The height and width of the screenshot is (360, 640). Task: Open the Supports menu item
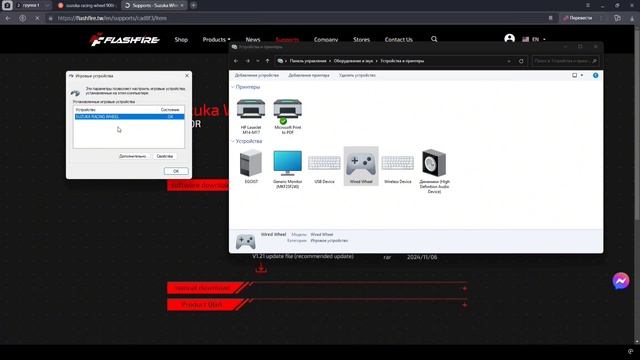pyautogui.click(x=287, y=40)
